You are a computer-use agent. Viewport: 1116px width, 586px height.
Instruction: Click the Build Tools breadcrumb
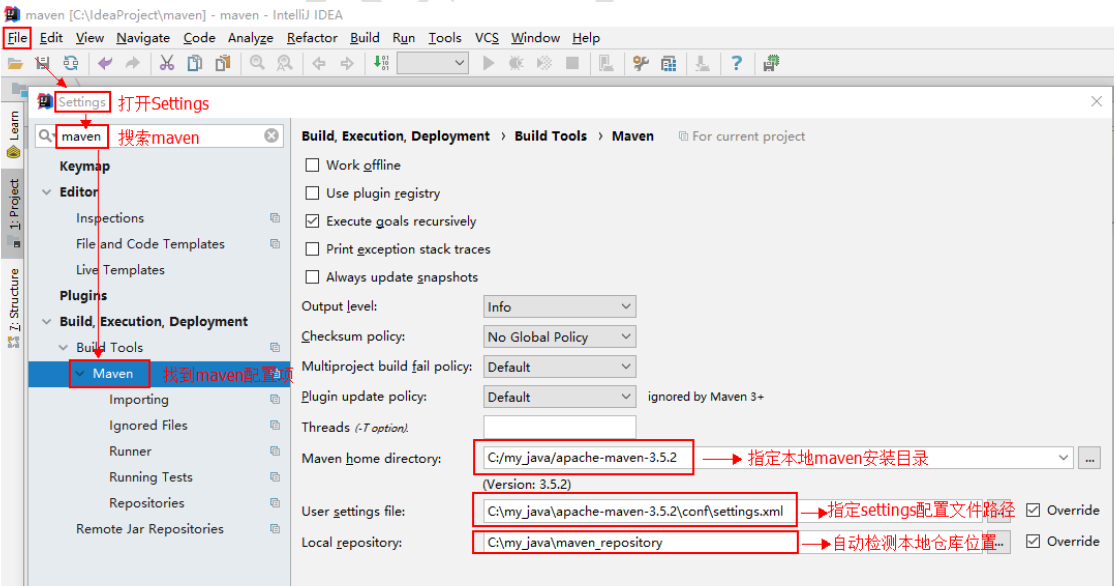click(551, 136)
